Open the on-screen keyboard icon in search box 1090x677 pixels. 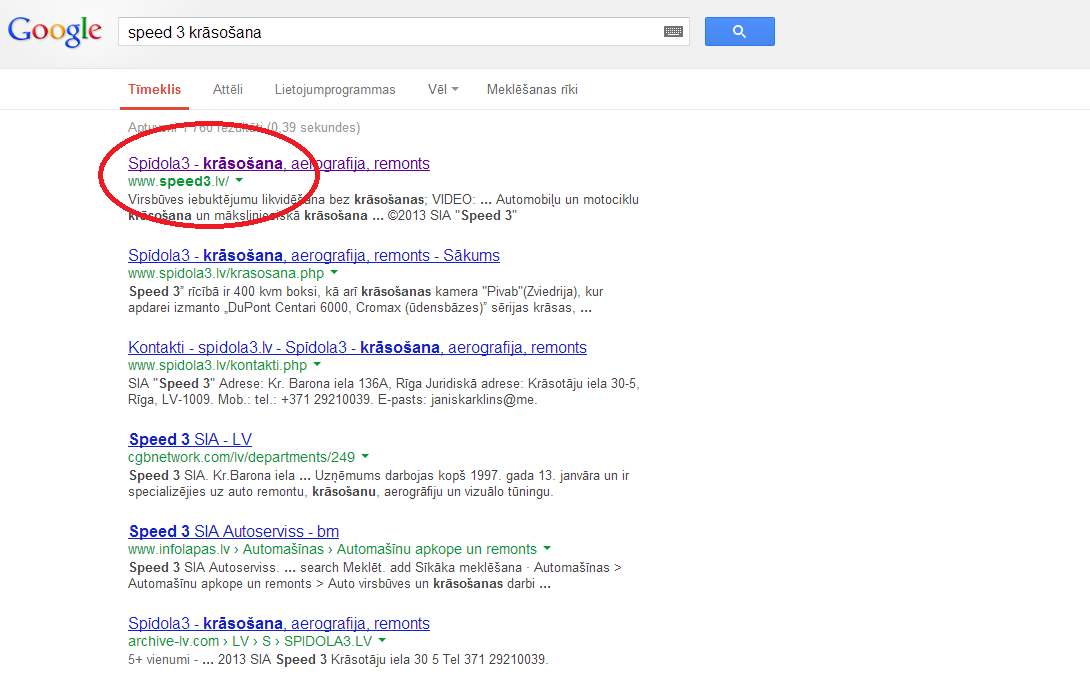674,32
